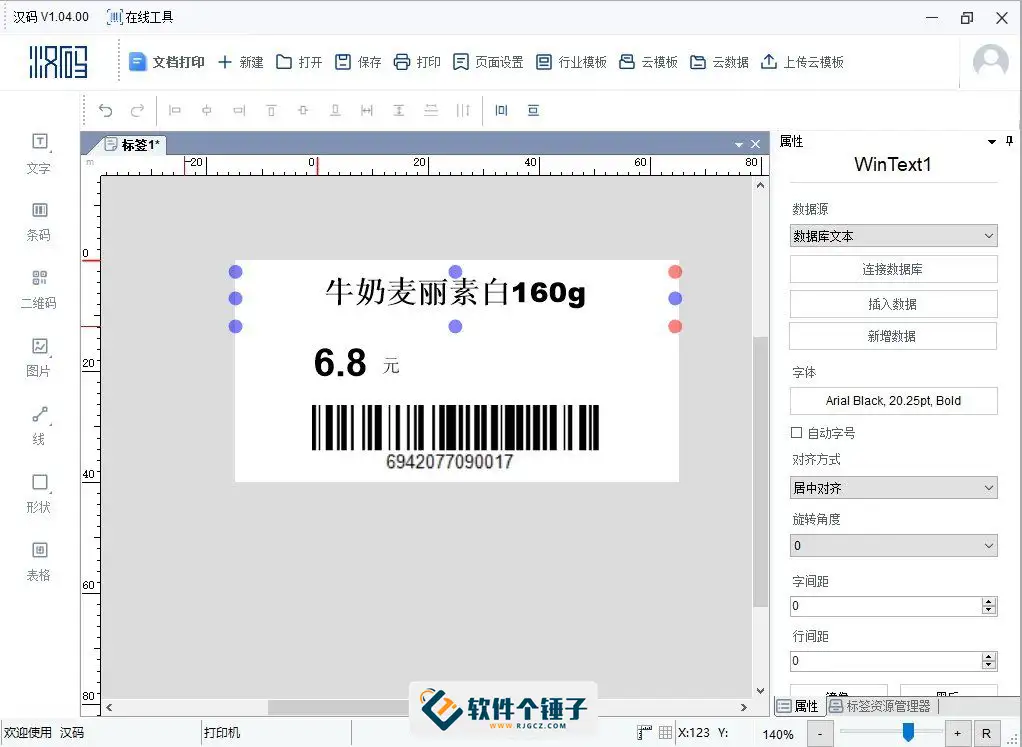Click the 连接数据库 button
This screenshot has height=747, width=1022.
[x=893, y=269]
